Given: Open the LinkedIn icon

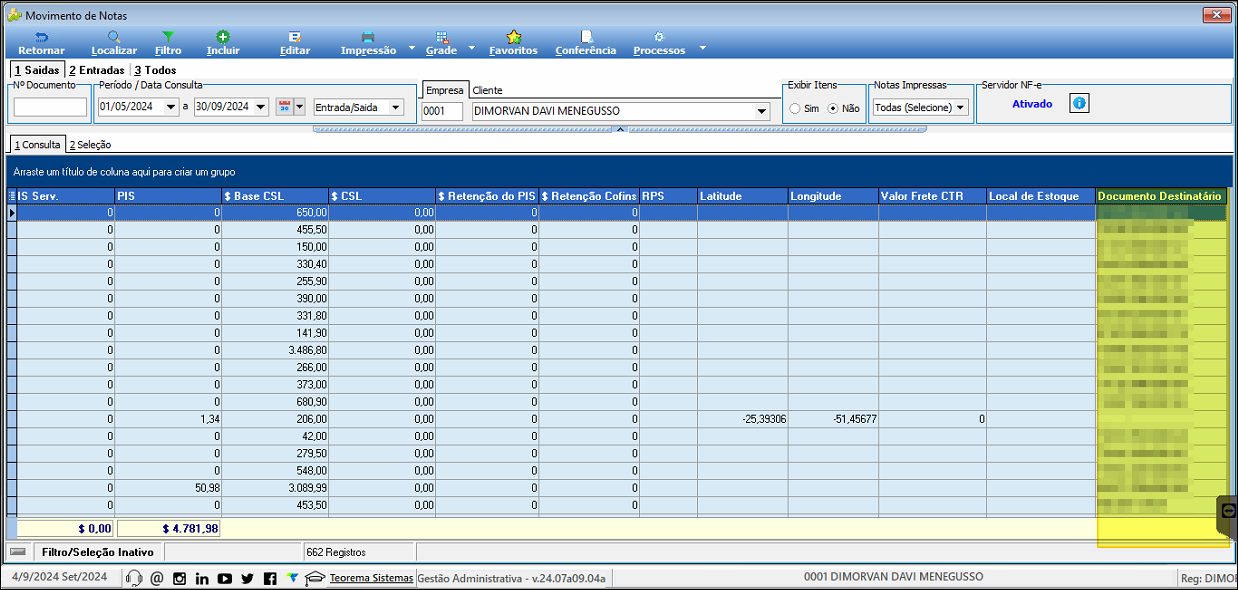Looking at the screenshot, I should [x=202, y=578].
